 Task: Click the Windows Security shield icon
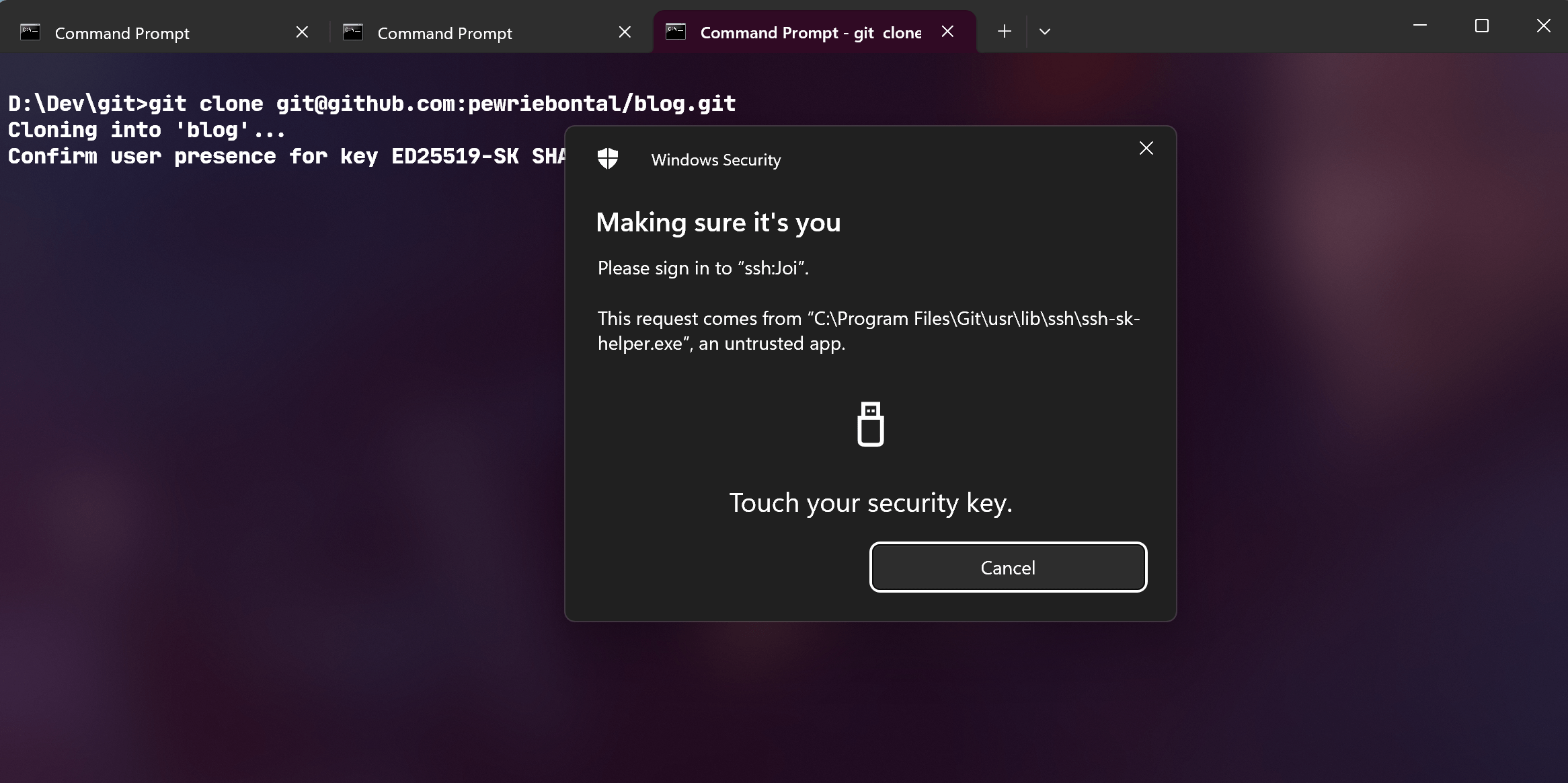click(609, 160)
